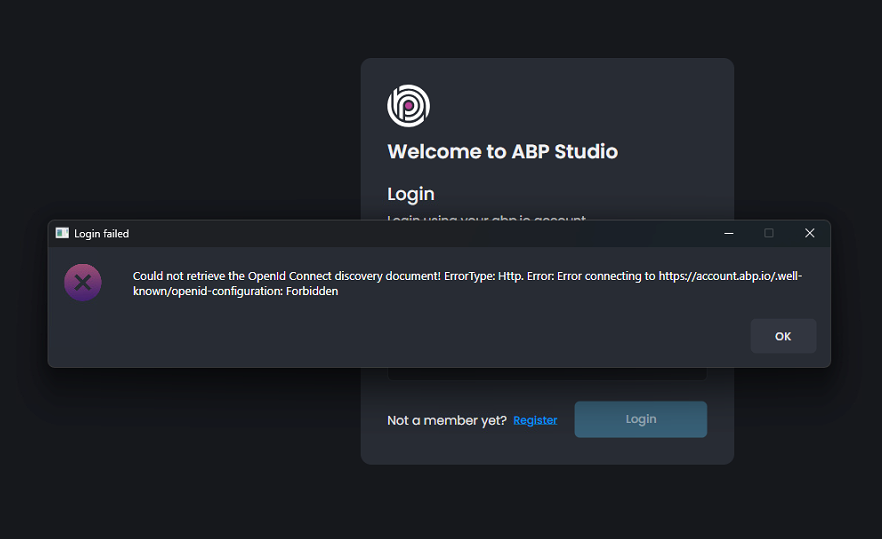The image size is (882, 539).
Task: Click the Login failed title bar icon
Action: click(x=62, y=233)
